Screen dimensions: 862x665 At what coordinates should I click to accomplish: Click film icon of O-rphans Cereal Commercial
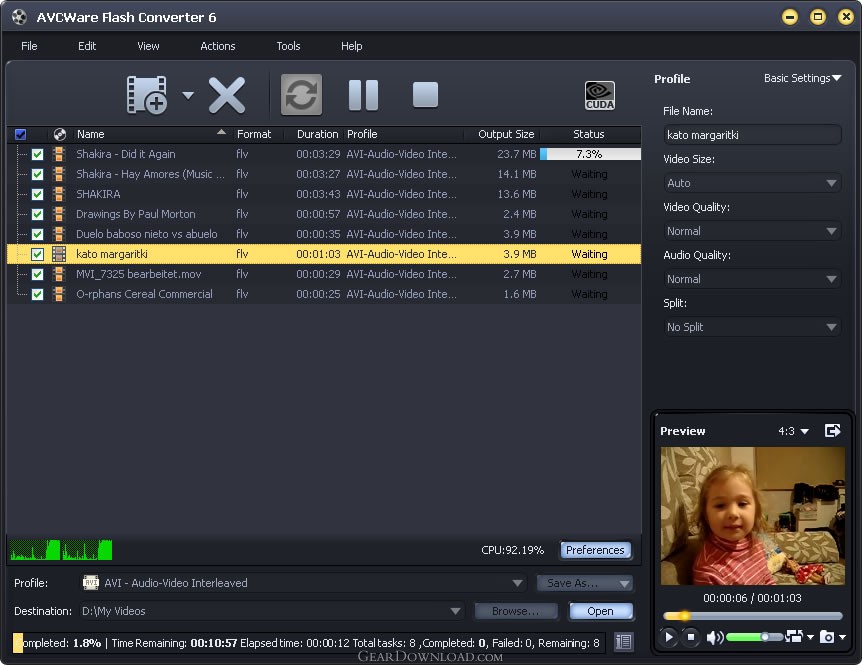[x=59, y=294]
